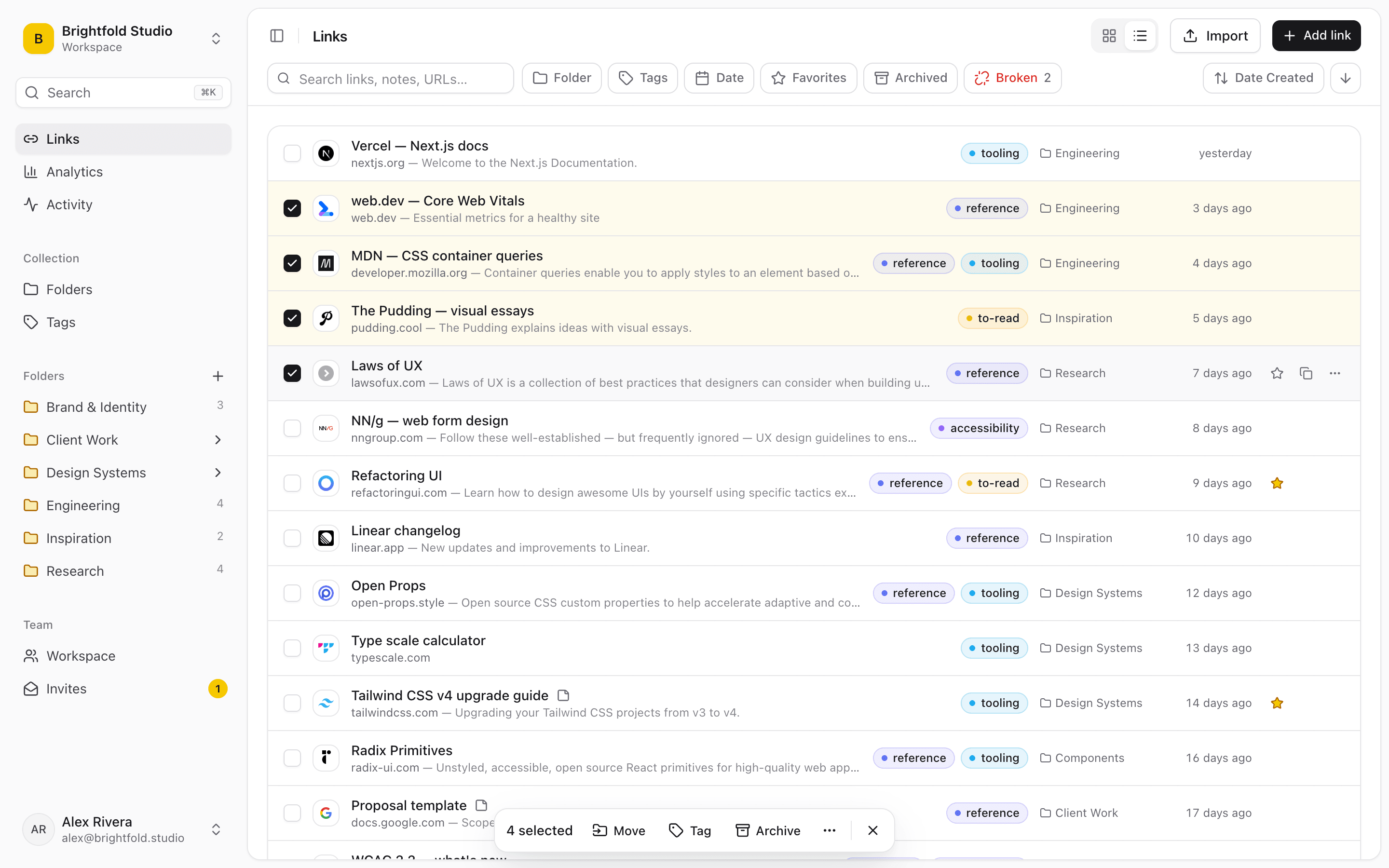Open the Date Created sort dropdown
Screen dimensions: 1389x868
(x=1263, y=78)
